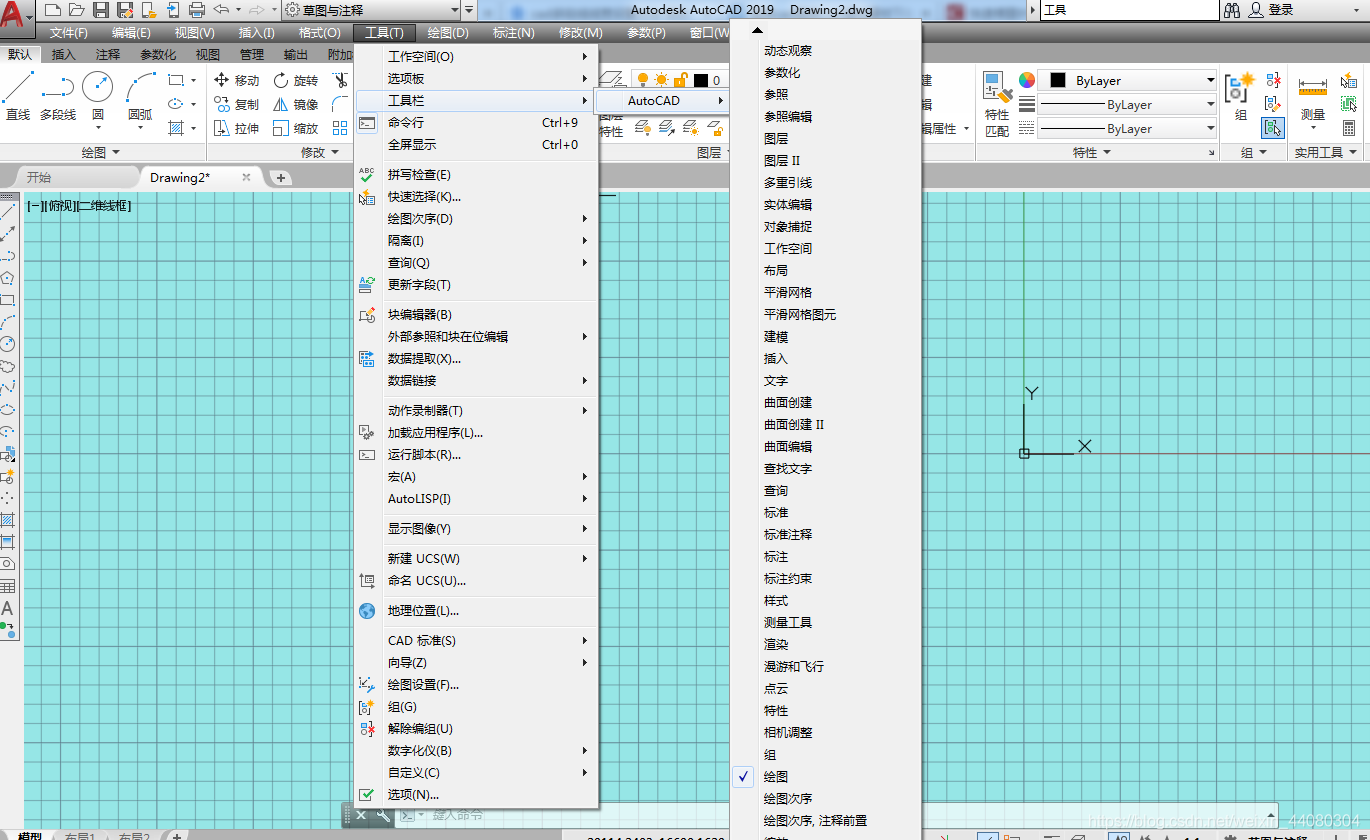Select the 多段线 (Polyline) tool
The width and height of the screenshot is (1370, 840).
[58, 97]
